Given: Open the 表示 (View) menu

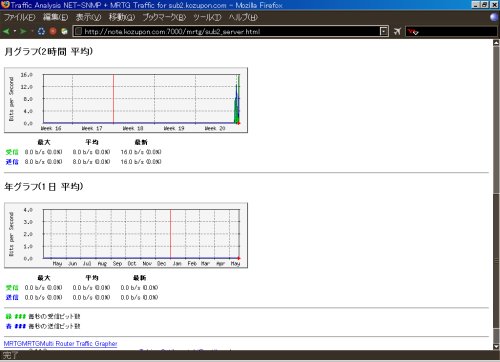Looking at the screenshot, I should [88, 17].
